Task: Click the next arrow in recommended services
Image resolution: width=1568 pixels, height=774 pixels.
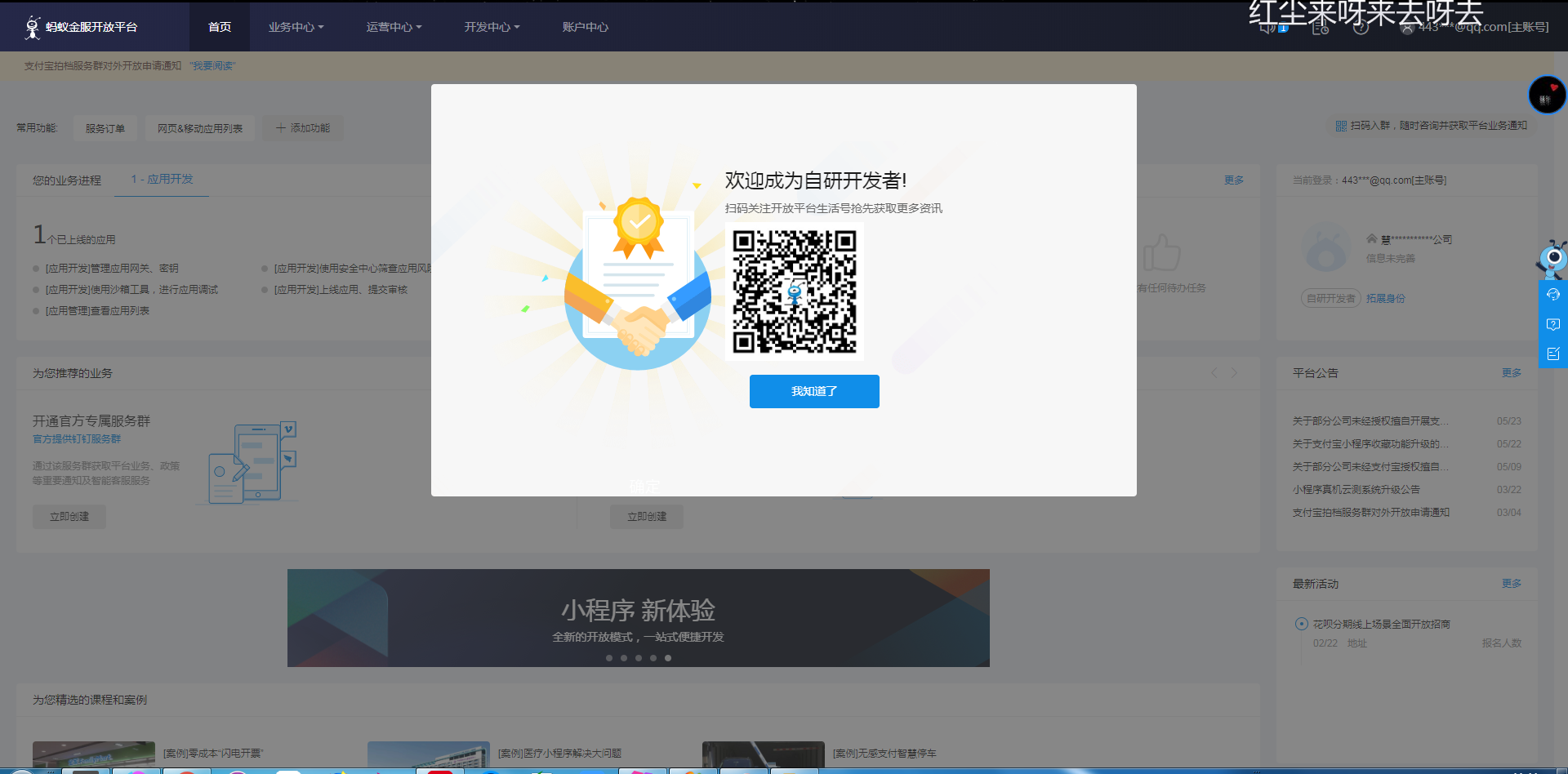Action: click(1234, 373)
